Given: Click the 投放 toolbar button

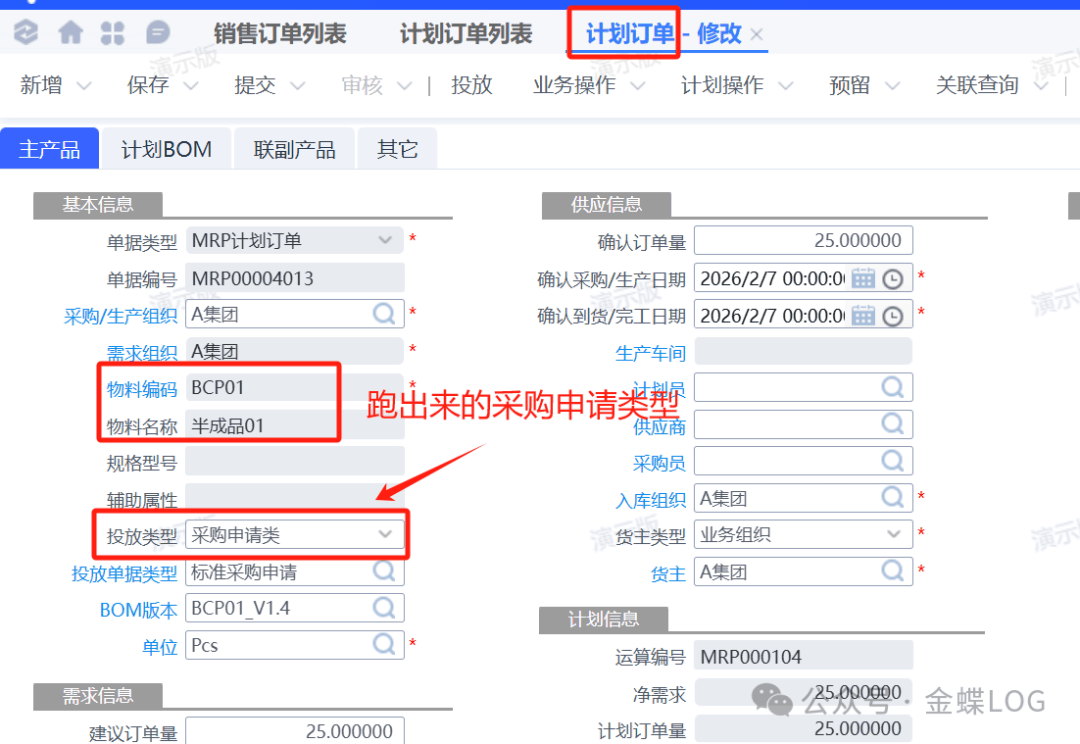Looking at the screenshot, I should coord(471,86).
